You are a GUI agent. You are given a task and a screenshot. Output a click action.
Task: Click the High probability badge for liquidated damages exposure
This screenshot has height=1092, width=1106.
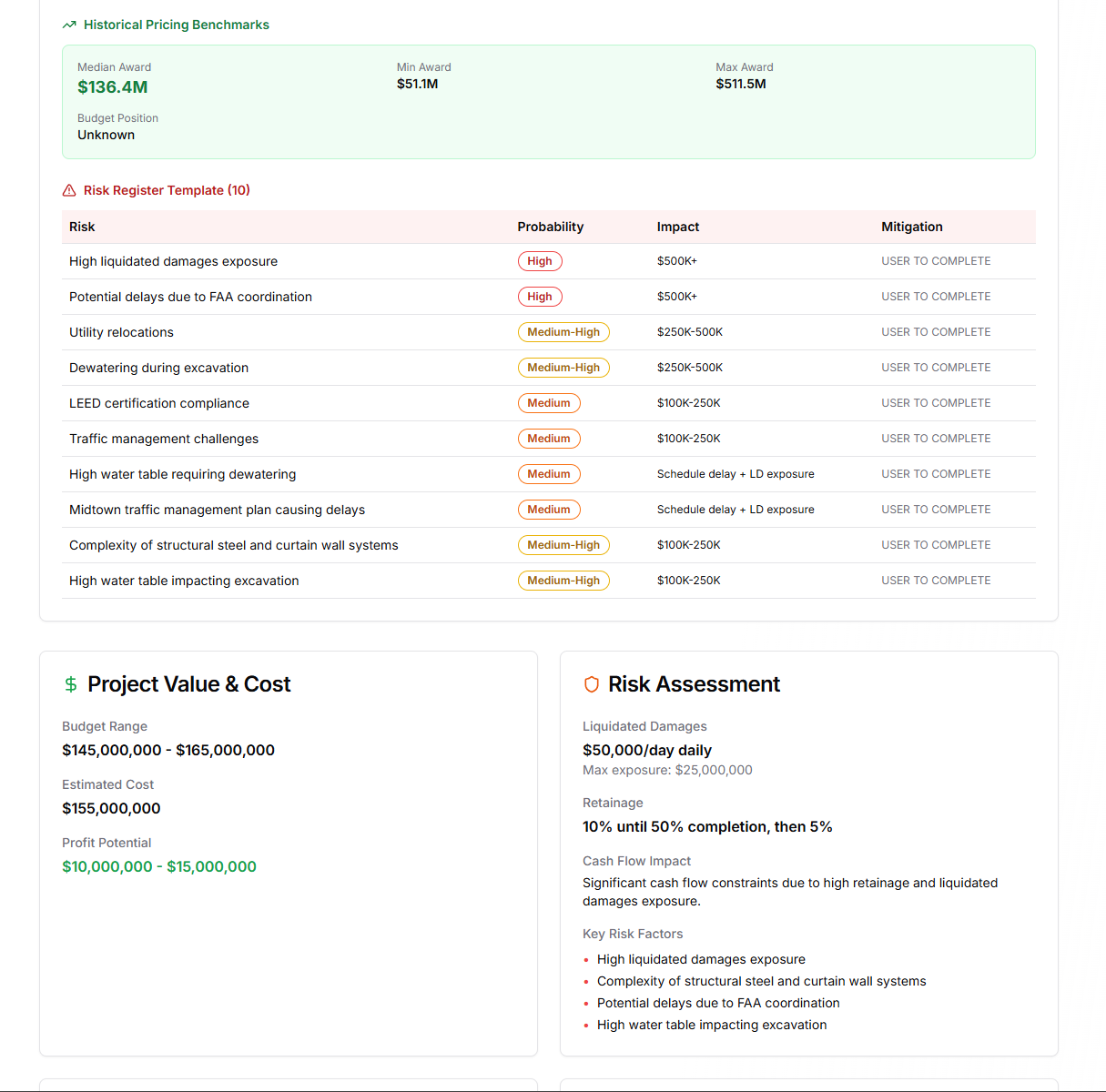[540, 261]
